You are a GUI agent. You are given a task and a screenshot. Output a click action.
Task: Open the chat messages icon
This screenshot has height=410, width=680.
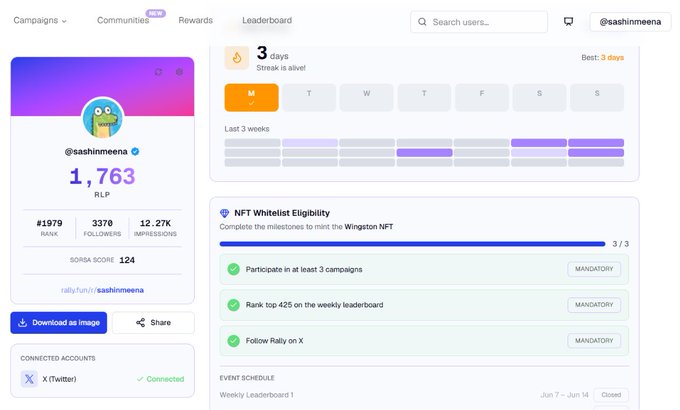click(568, 22)
